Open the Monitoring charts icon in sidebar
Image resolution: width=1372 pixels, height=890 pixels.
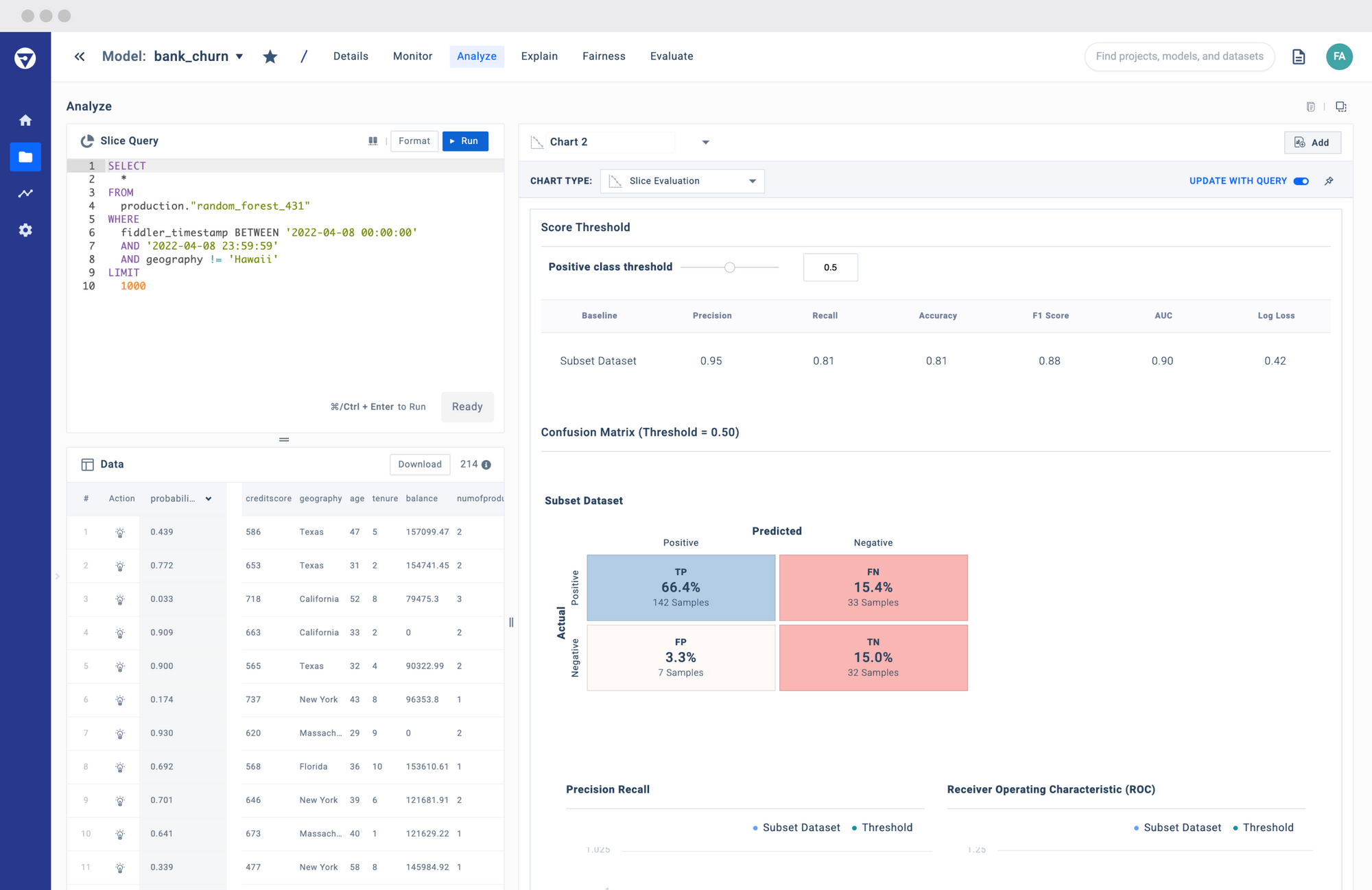point(25,193)
